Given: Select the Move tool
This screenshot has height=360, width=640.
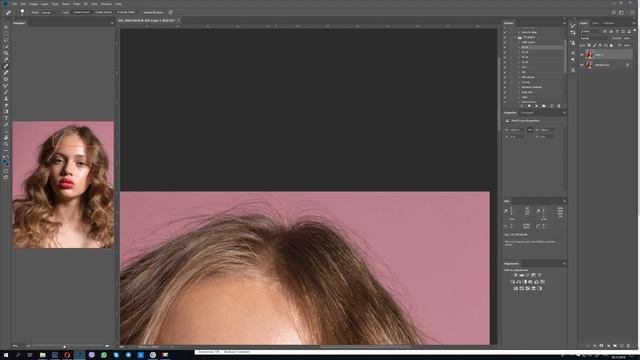Looking at the screenshot, I should tap(6, 27).
